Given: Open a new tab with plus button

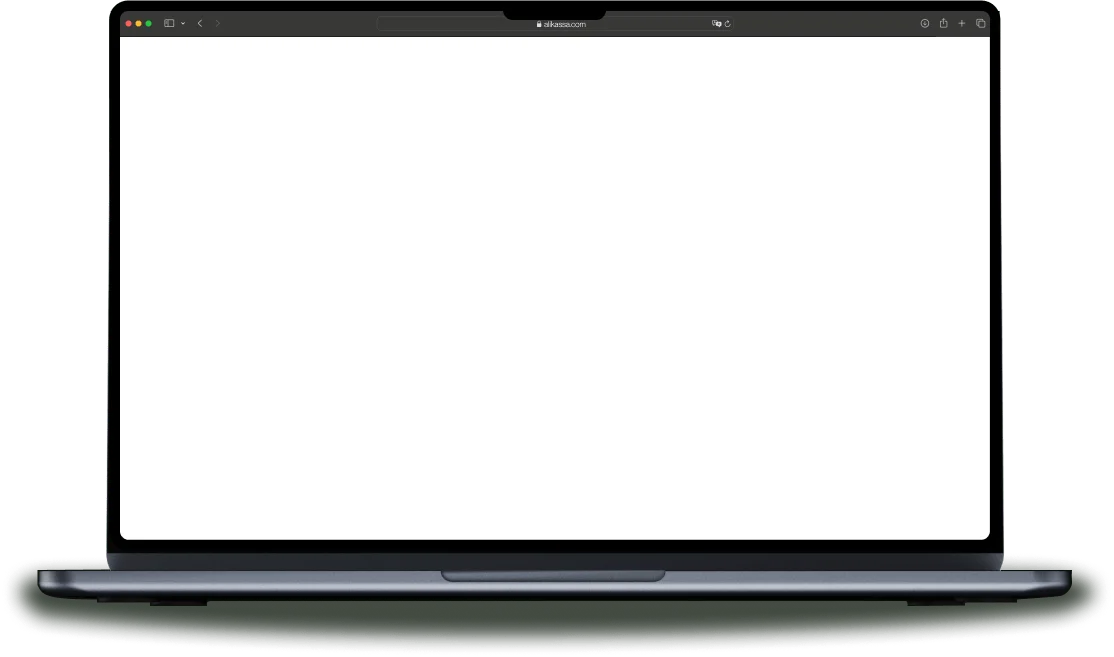Looking at the screenshot, I should (962, 23).
